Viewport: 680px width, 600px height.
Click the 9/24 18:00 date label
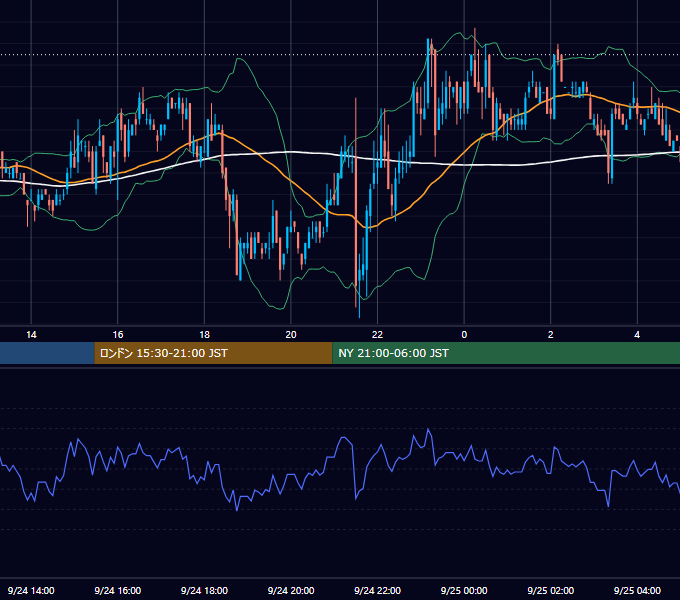point(204,590)
